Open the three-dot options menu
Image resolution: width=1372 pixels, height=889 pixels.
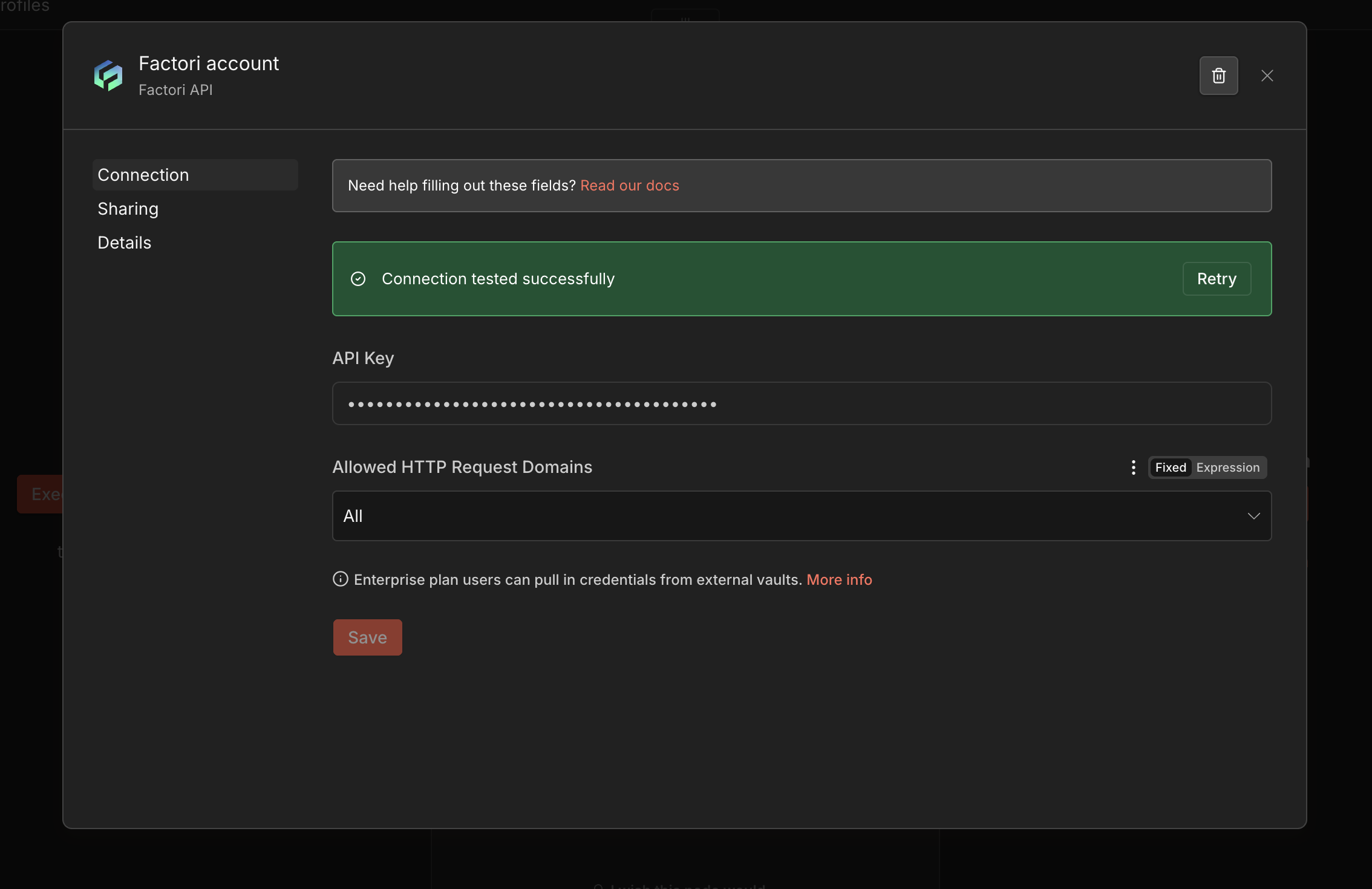click(1133, 467)
